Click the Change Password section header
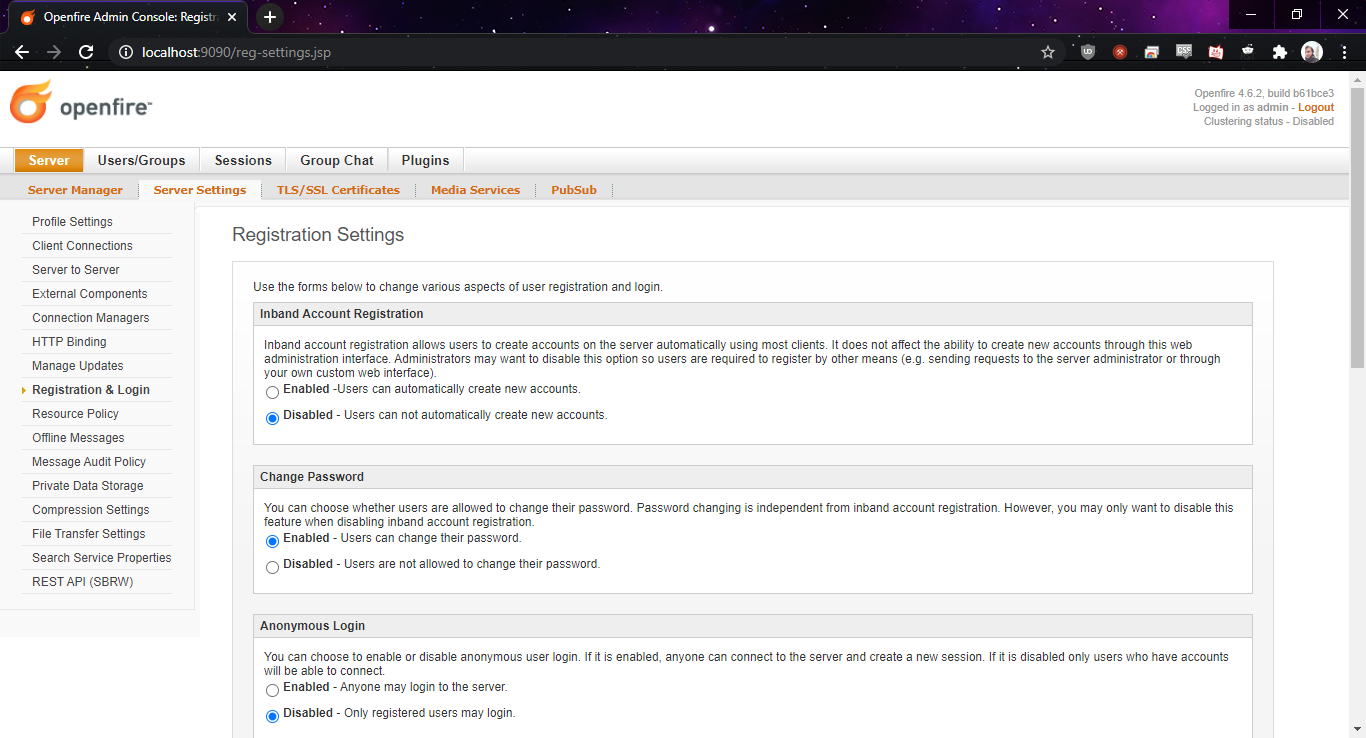This screenshot has width=1366, height=738. pyautogui.click(x=752, y=477)
